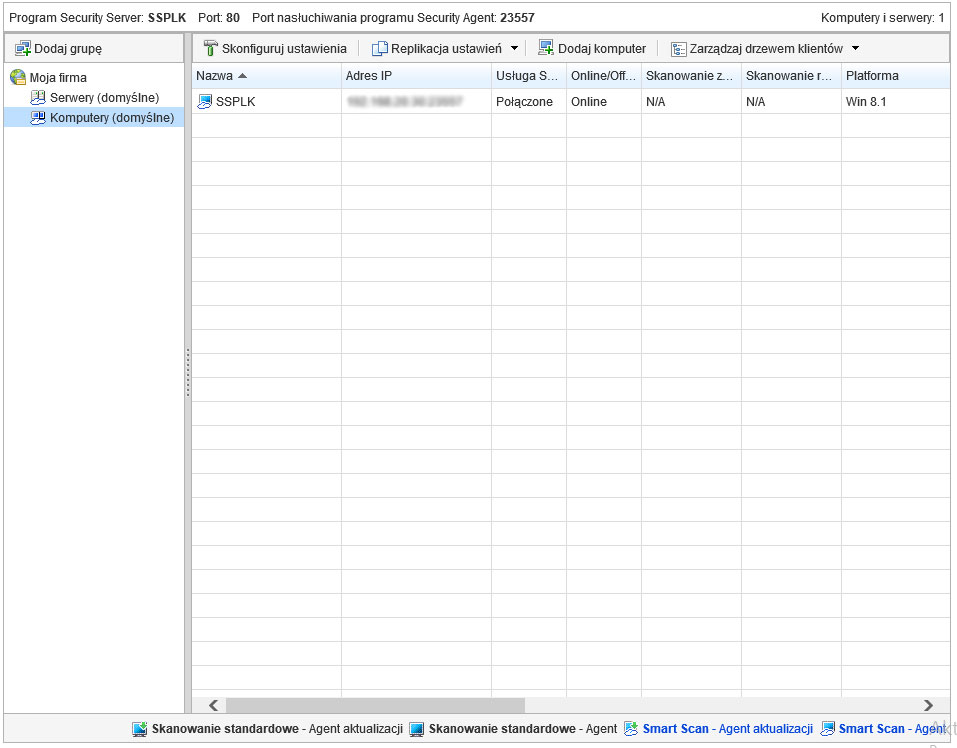Click the Dodaj grupę icon
The height and width of the screenshot is (748, 957).
click(x=23, y=48)
